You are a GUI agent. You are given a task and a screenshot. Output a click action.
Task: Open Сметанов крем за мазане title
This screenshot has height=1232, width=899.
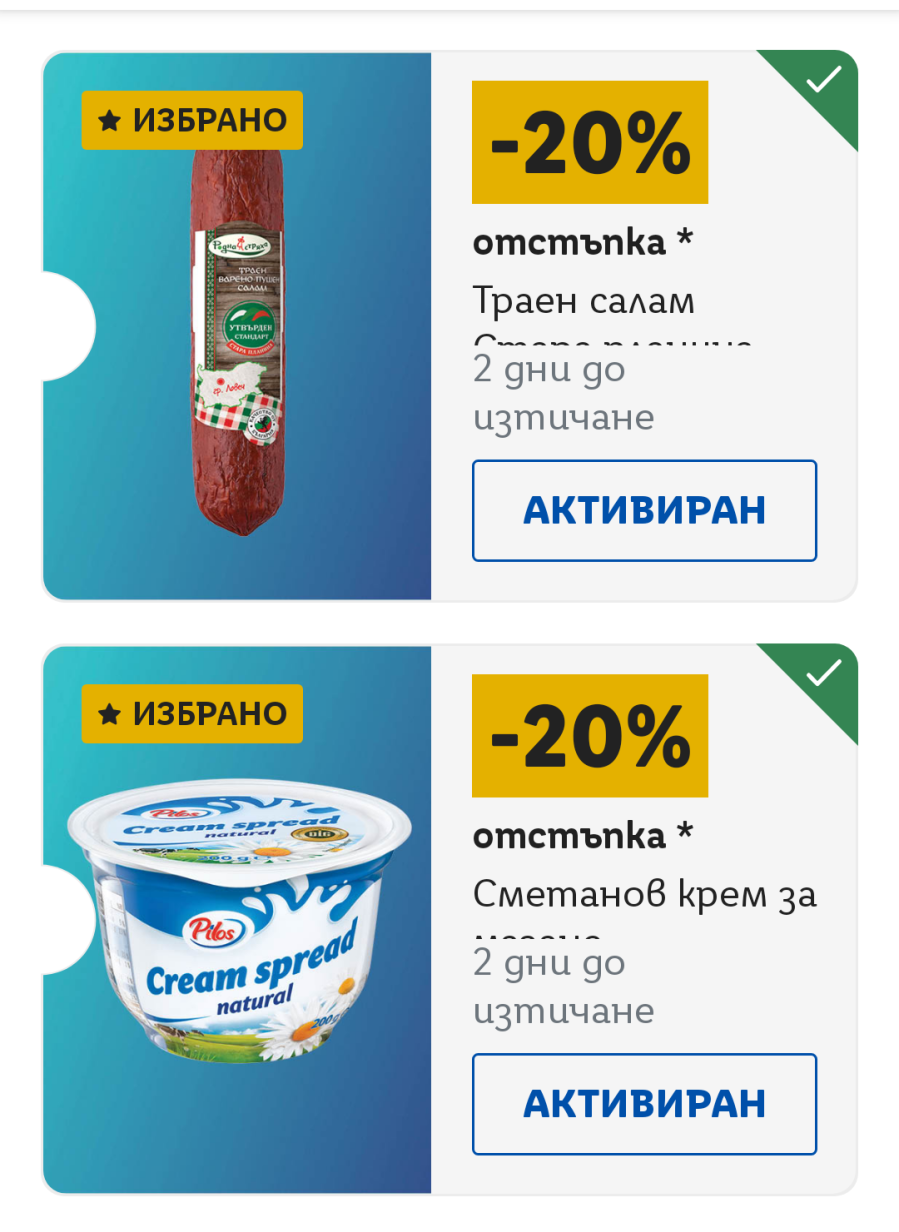coord(645,893)
